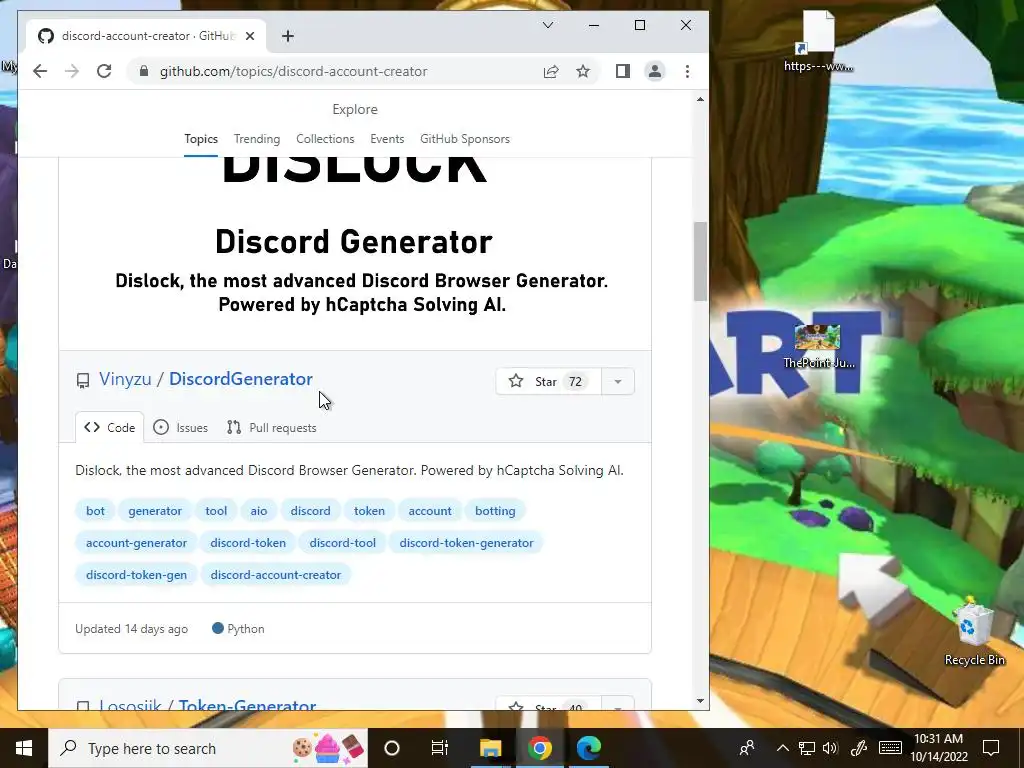1024x768 pixels.
Task: Open the Code tab of DiscordGenerator
Action: pos(110,427)
